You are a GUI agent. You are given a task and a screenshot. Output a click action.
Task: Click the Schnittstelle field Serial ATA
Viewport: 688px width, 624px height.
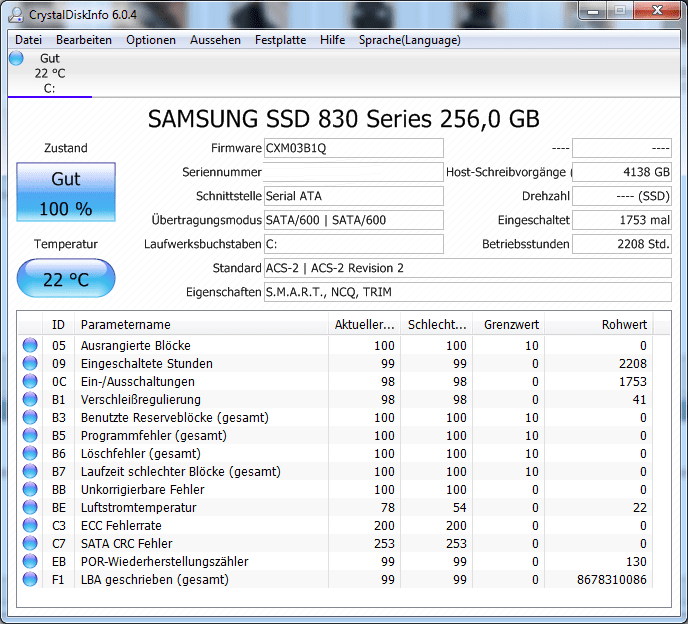click(x=354, y=196)
